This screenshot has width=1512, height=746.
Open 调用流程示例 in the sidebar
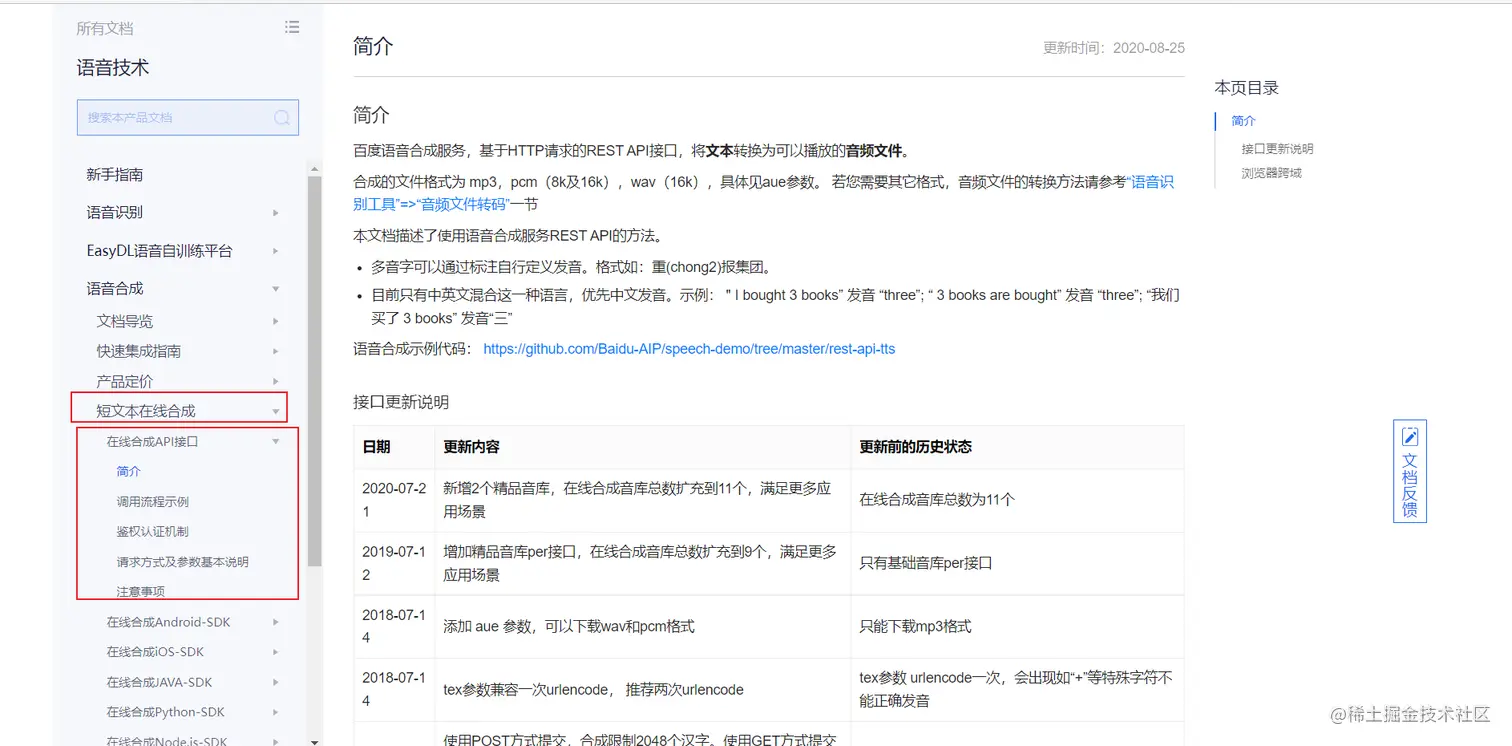[x=153, y=502]
